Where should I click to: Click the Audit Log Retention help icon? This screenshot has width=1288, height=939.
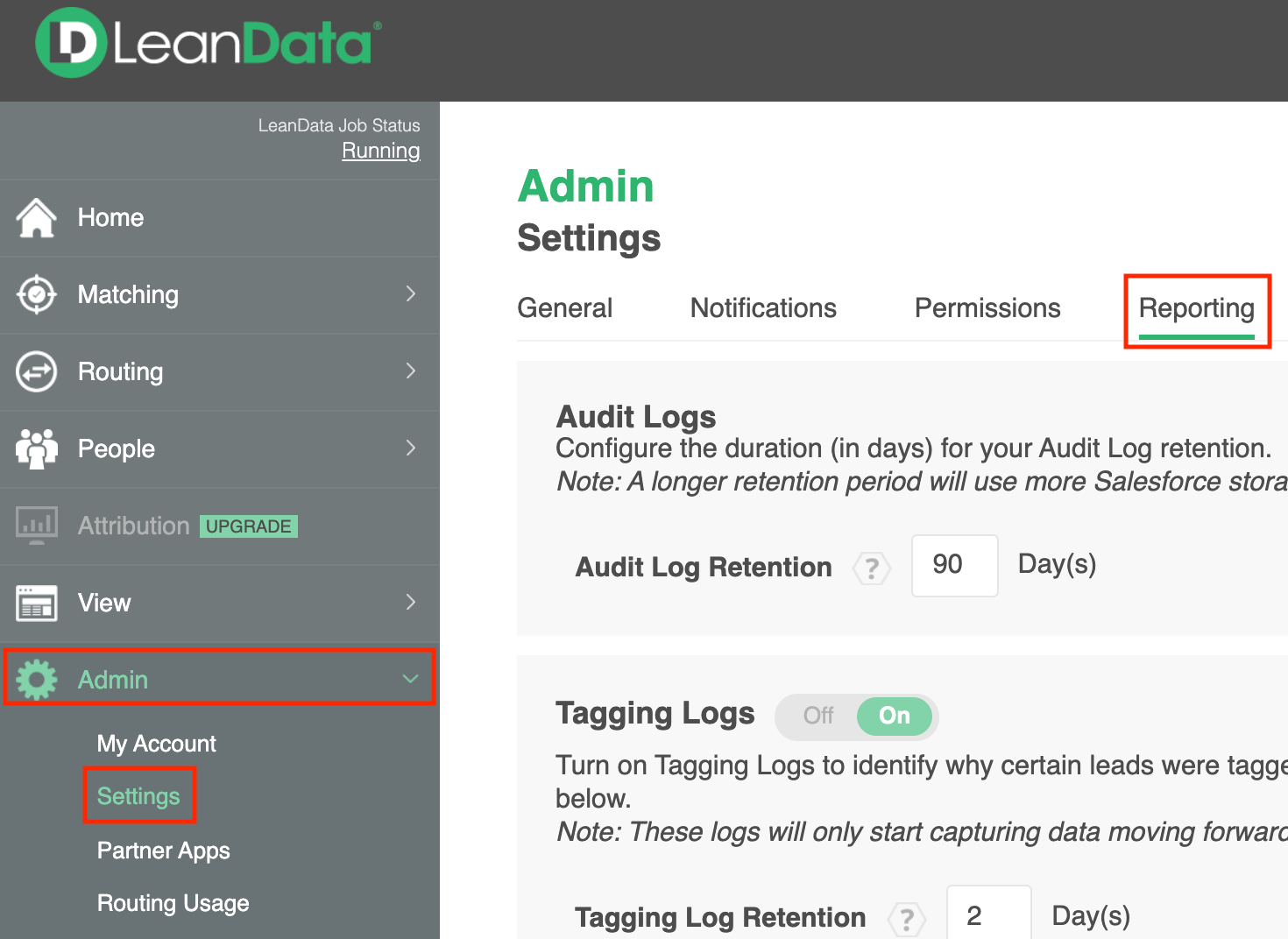pos(872,568)
